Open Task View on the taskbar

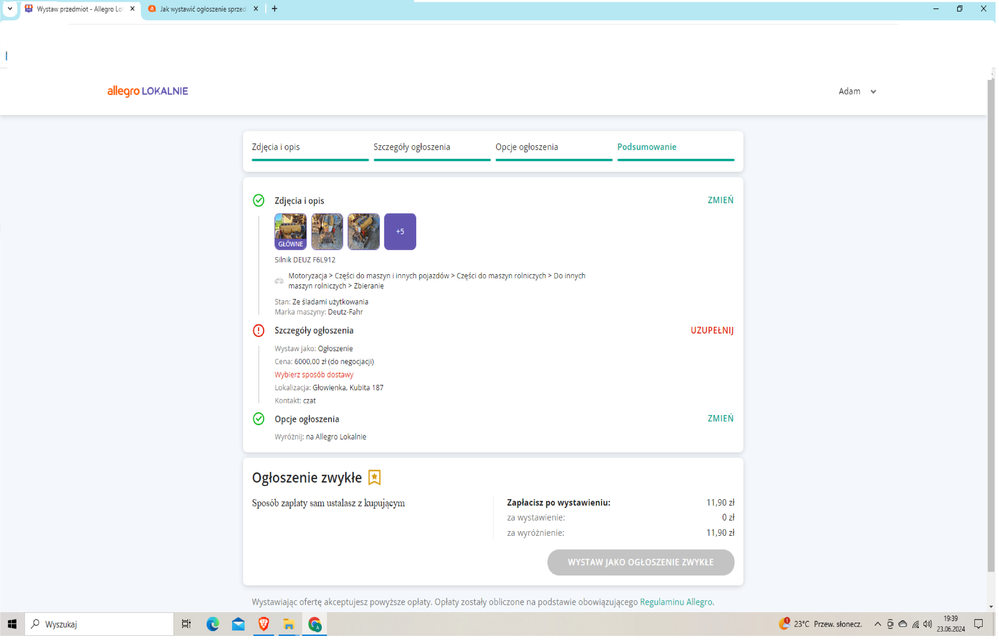[x=186, y=624]
